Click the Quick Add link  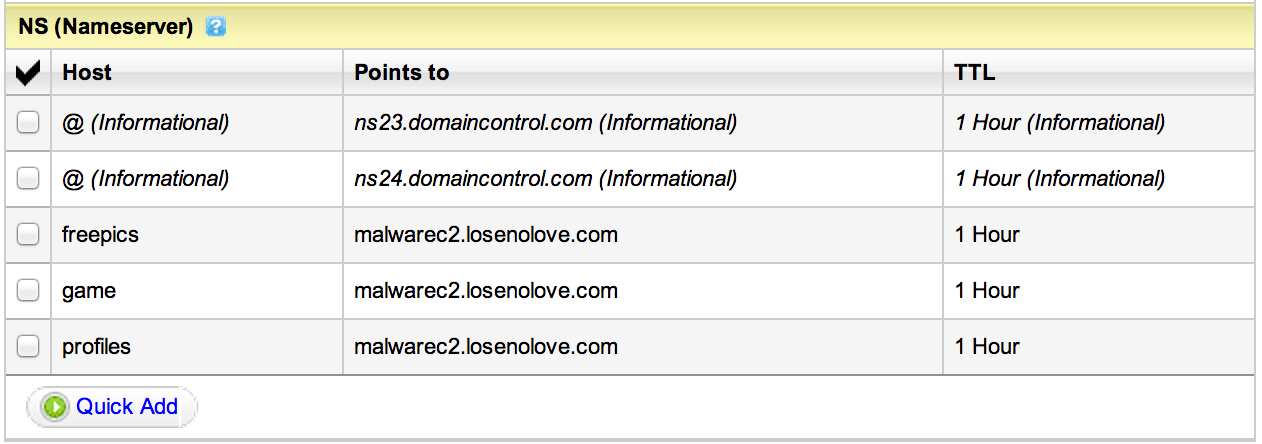coord(126,406)
